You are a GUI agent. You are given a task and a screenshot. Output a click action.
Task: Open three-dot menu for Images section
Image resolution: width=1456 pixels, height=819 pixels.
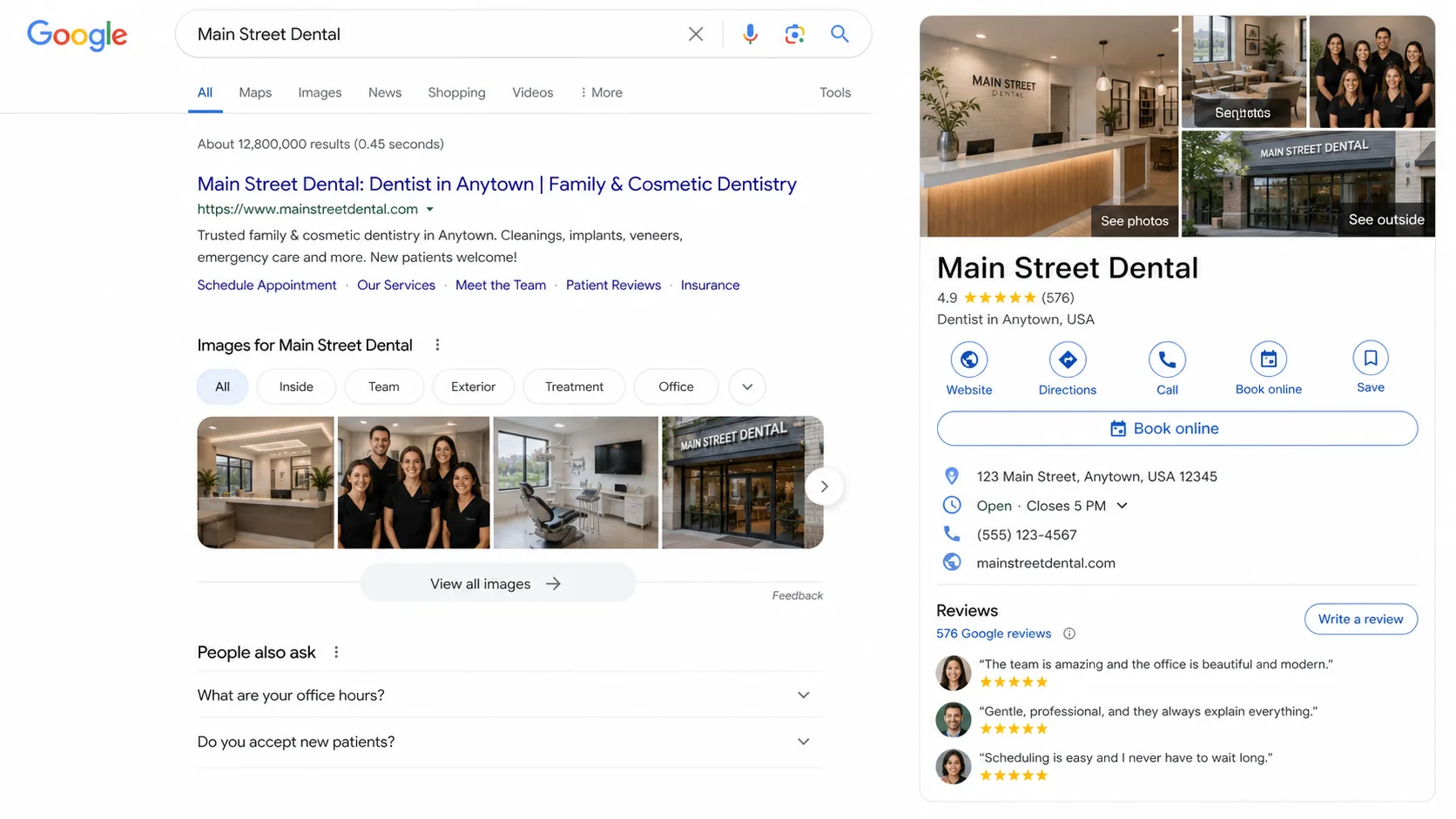[437, 346]
